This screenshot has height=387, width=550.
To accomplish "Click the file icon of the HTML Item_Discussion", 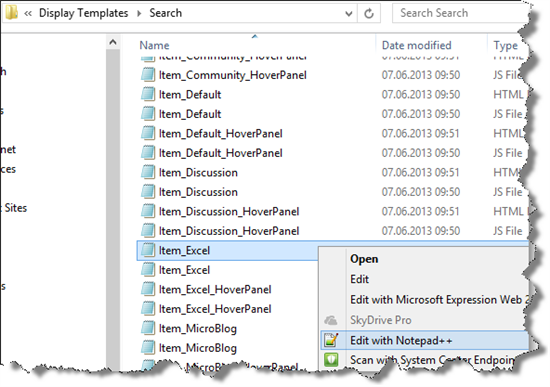I will coord(148,172).
